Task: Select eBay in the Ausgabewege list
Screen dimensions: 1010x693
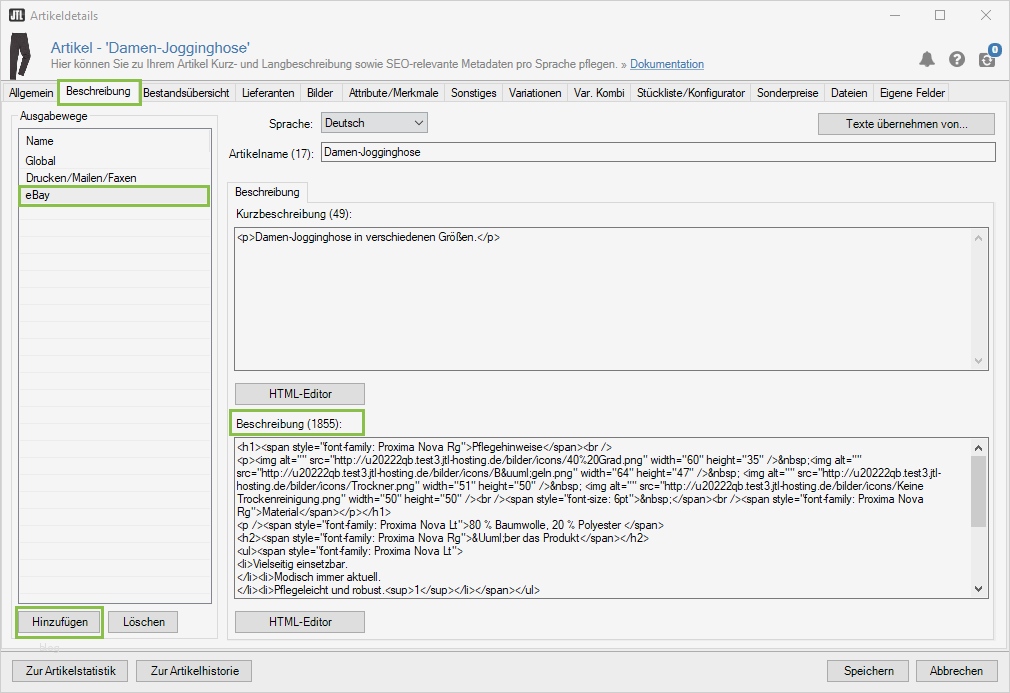Action: point(113,196)
